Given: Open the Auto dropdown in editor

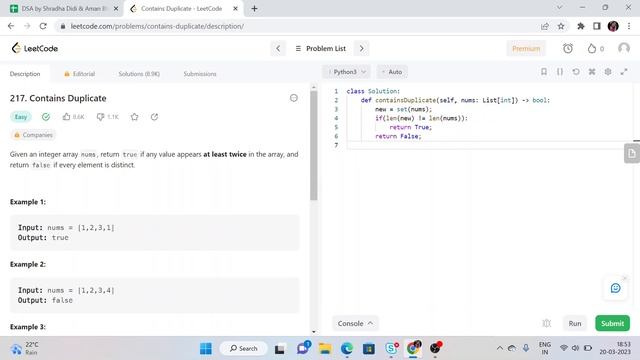Looking at the screenshot, I should click(x=392, y=72).
